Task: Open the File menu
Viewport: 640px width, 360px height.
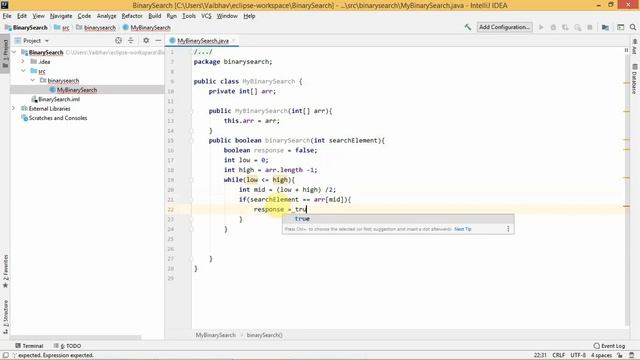Action: 7,16
